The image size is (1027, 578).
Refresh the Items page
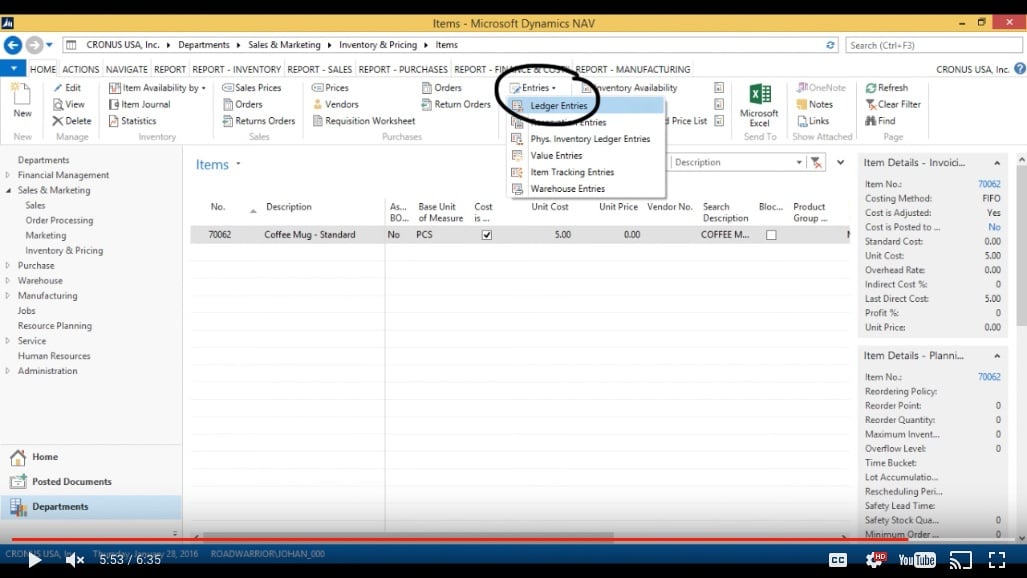(x=887, y=88)
